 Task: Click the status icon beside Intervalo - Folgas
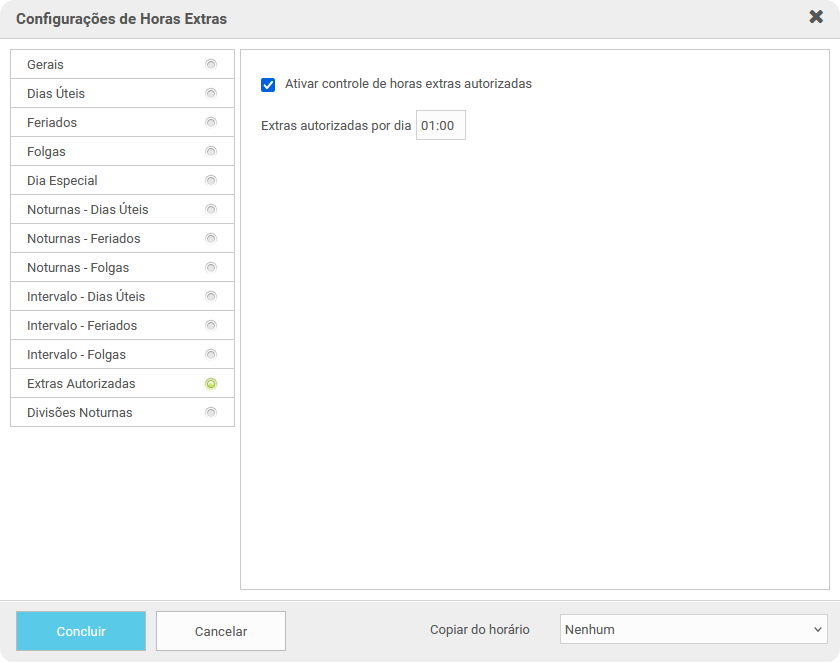coord(211,354)
